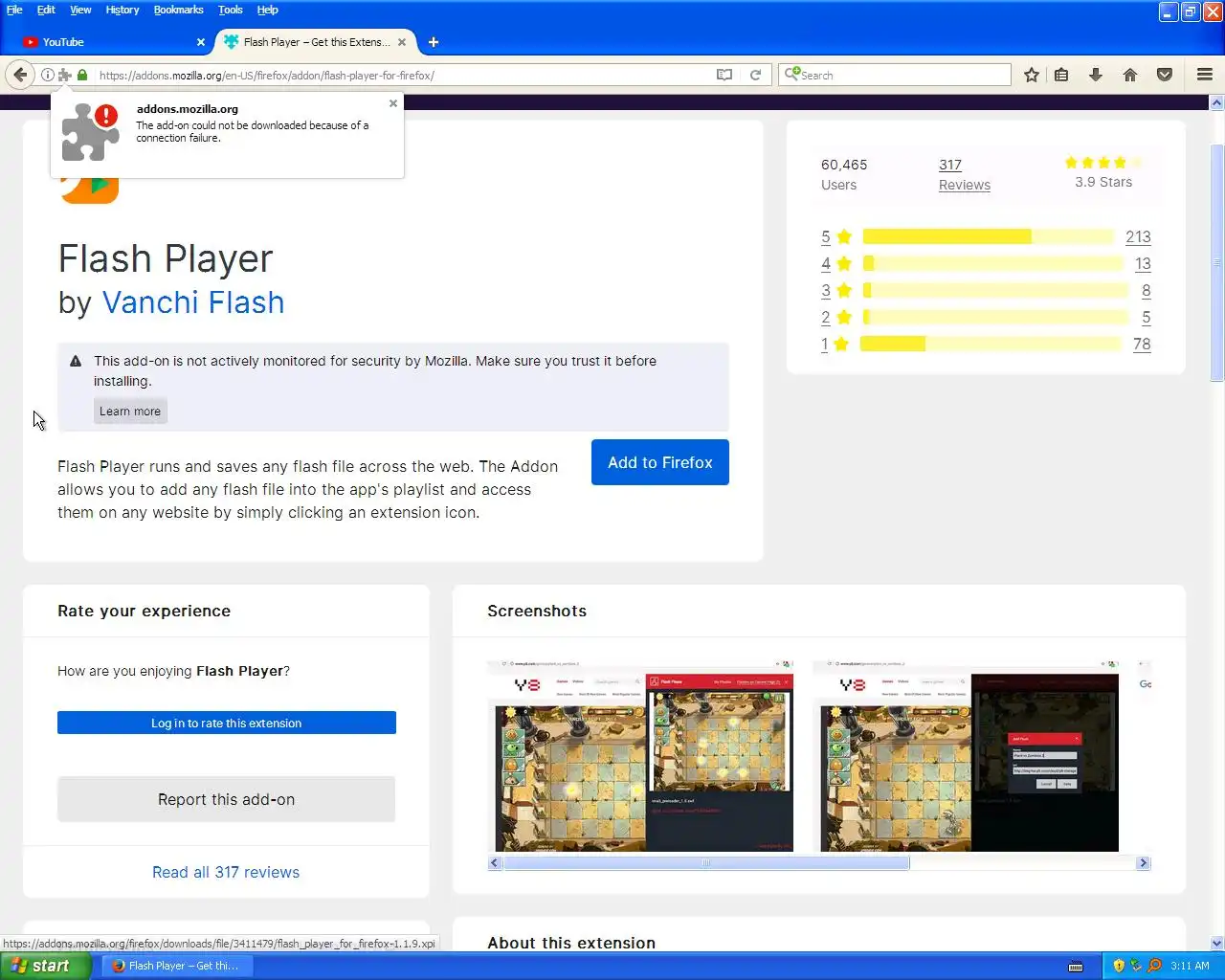Click the keyboard icon in system tray
The height and width of the screenshot is (980, 1225).
click(1076, 966)
